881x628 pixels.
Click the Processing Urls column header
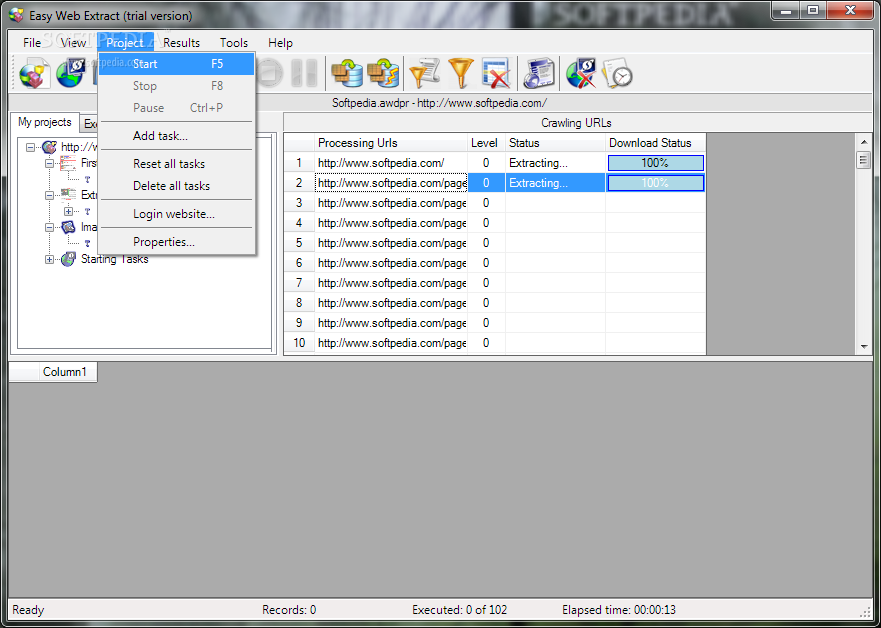391,143
